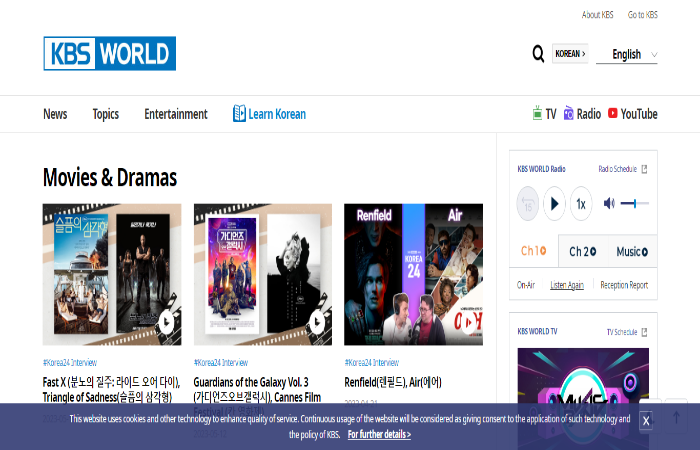Open the Reception Report link

(624, 285)
